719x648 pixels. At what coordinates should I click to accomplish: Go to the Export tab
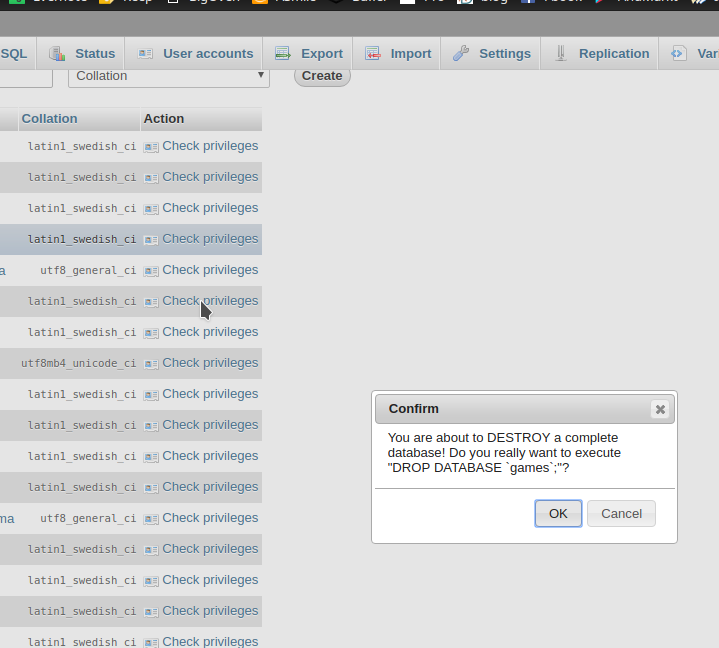pyautogui.click(x=308, y=54)
